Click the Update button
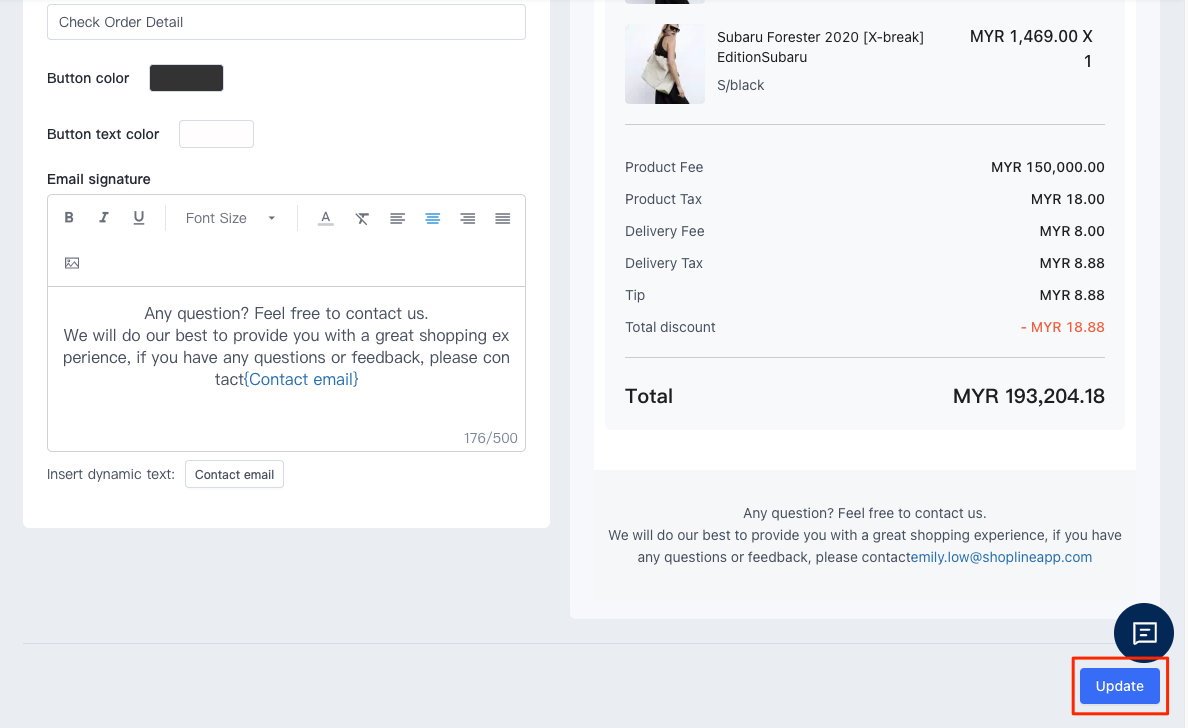1188x728 pixels. click(x=1119, y=686)
